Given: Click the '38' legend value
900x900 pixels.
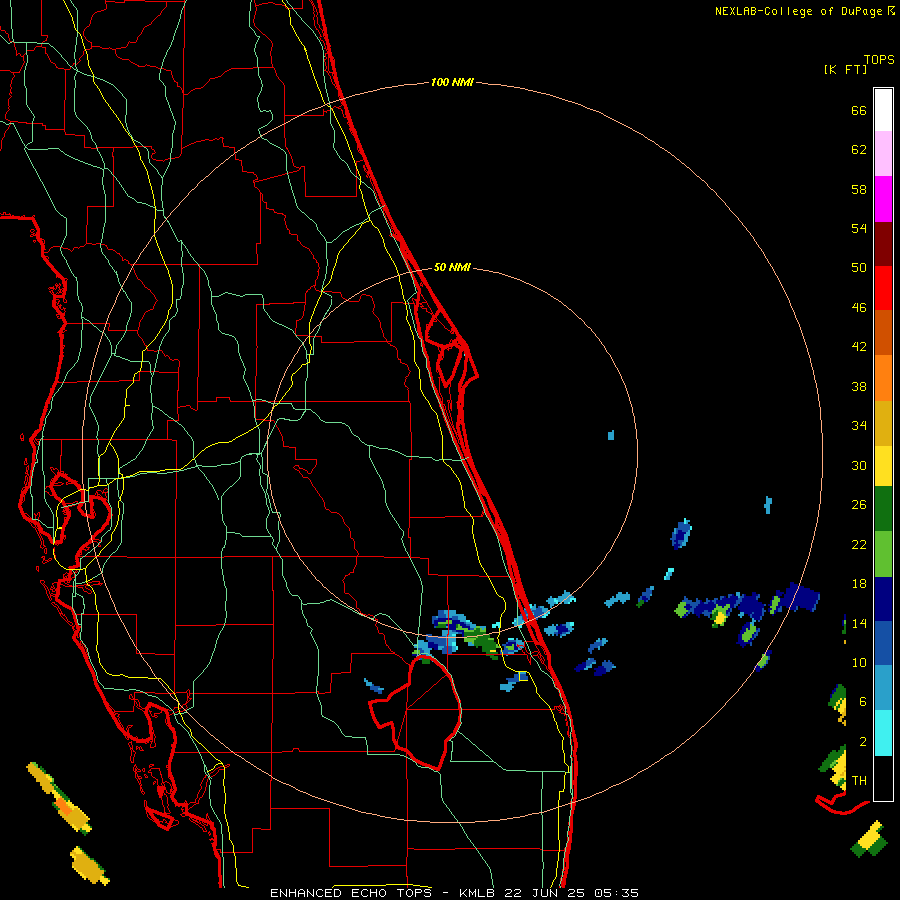Looking at the screenshot, I should (x=859, y=386).
